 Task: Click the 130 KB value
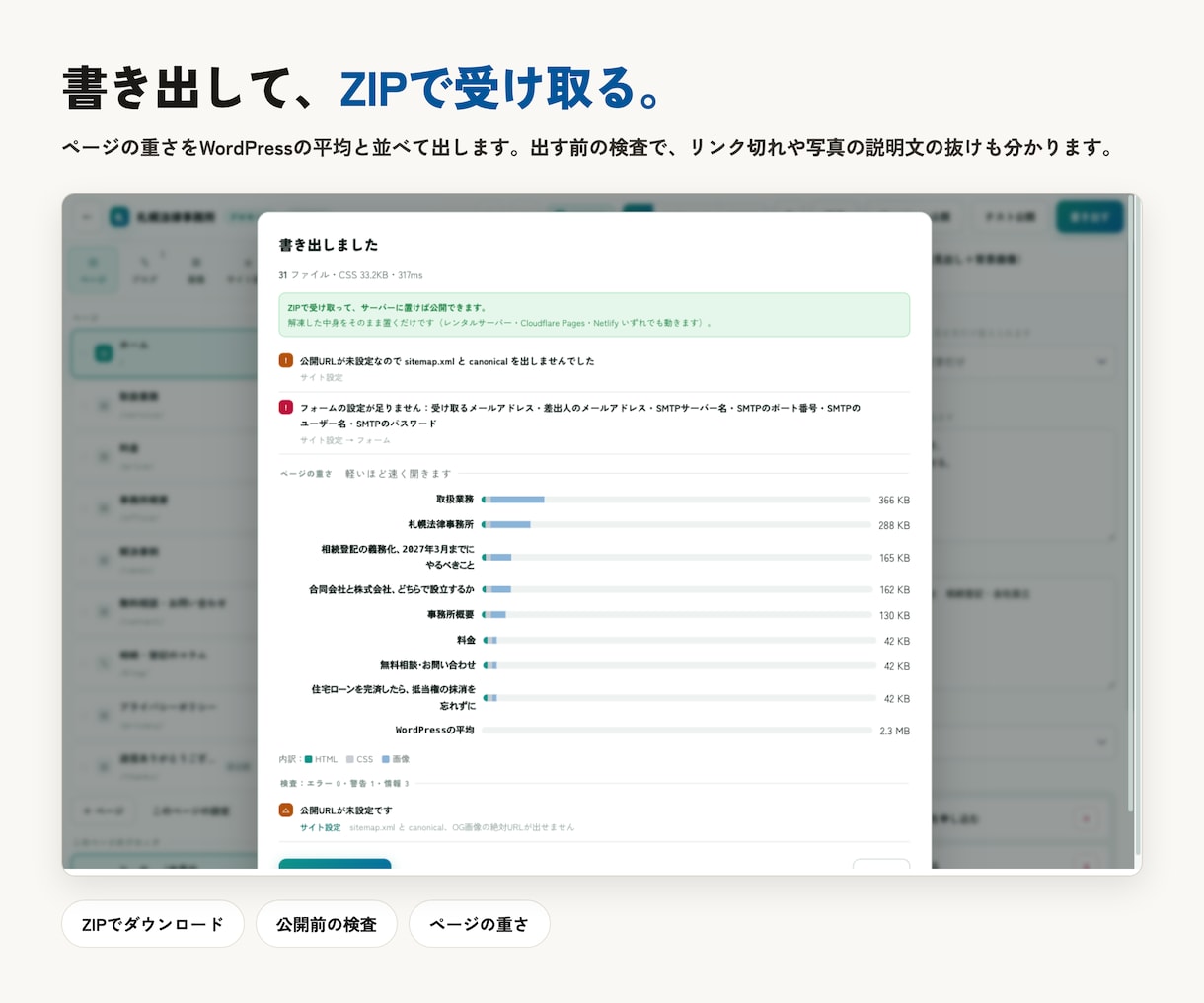pos(894,616)
